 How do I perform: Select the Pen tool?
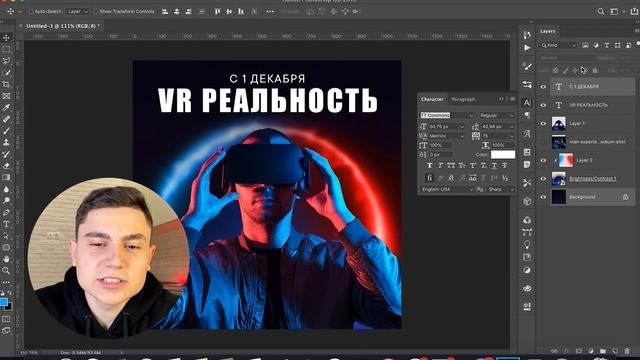tap(6, 213)
